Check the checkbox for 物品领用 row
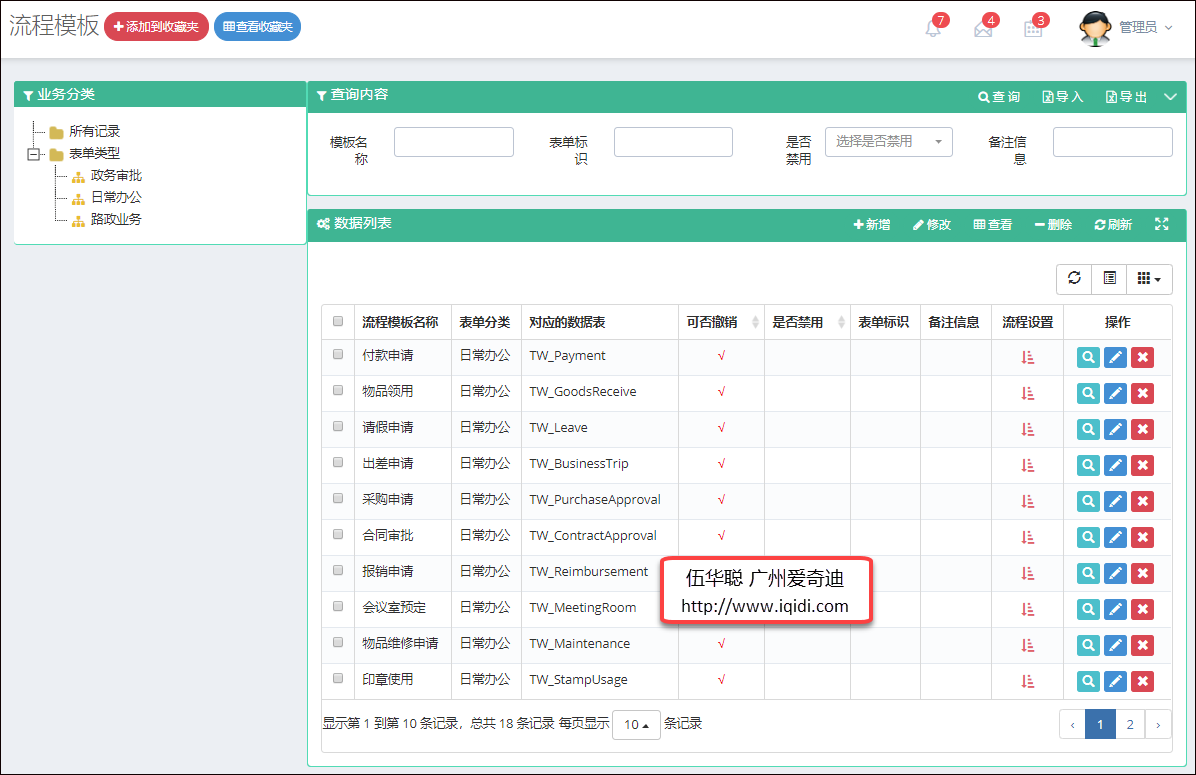Image resolution: width=1196 pixels, height=775 pixels. coord(338,390)
